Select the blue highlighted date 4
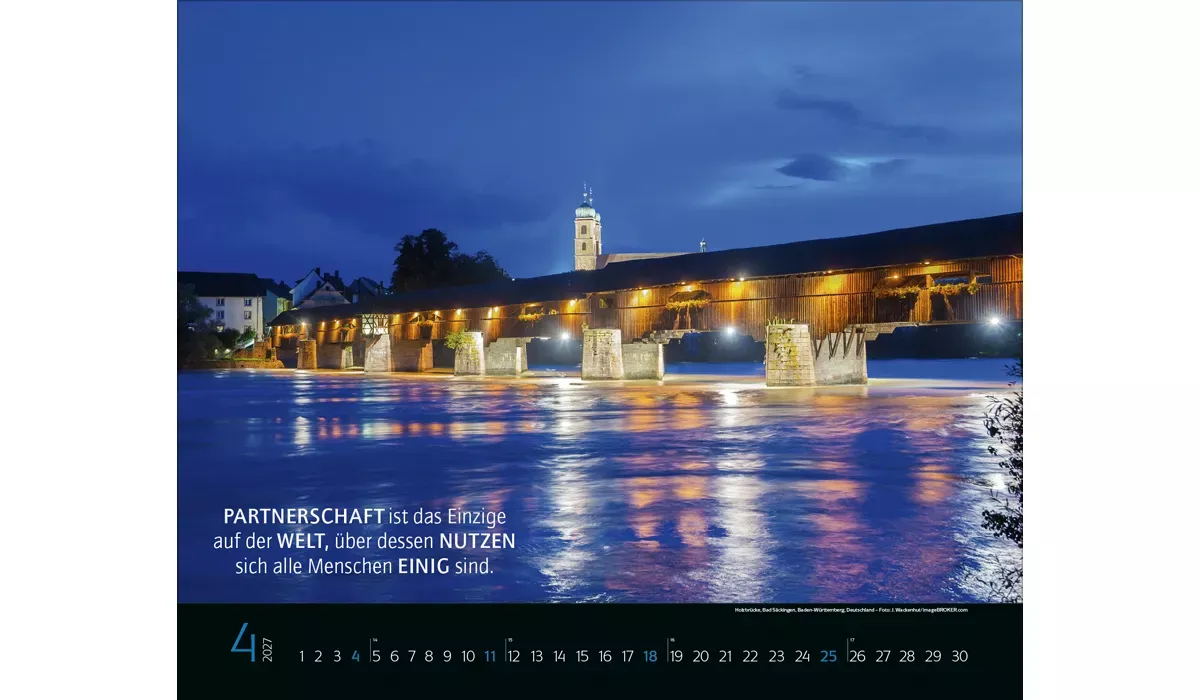 pos(355,655)
